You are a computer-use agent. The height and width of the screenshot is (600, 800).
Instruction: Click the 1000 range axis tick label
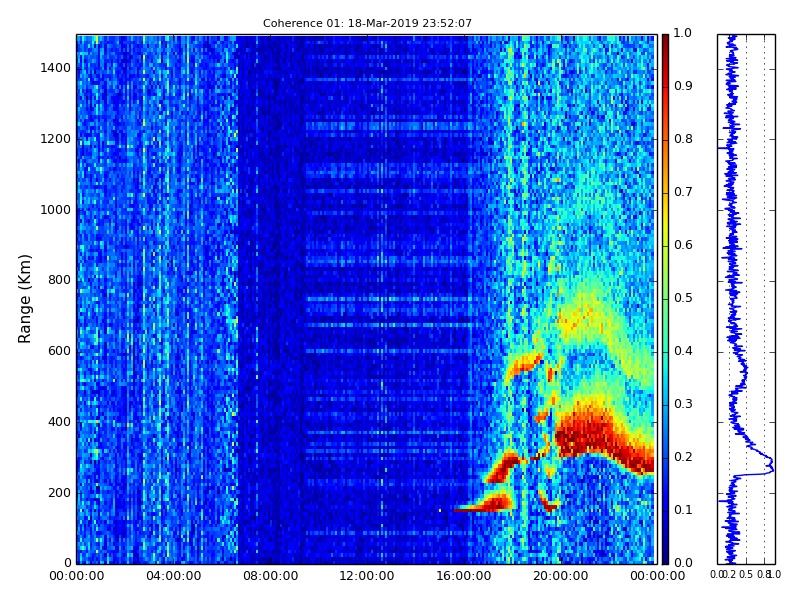(x=56, y=210)
